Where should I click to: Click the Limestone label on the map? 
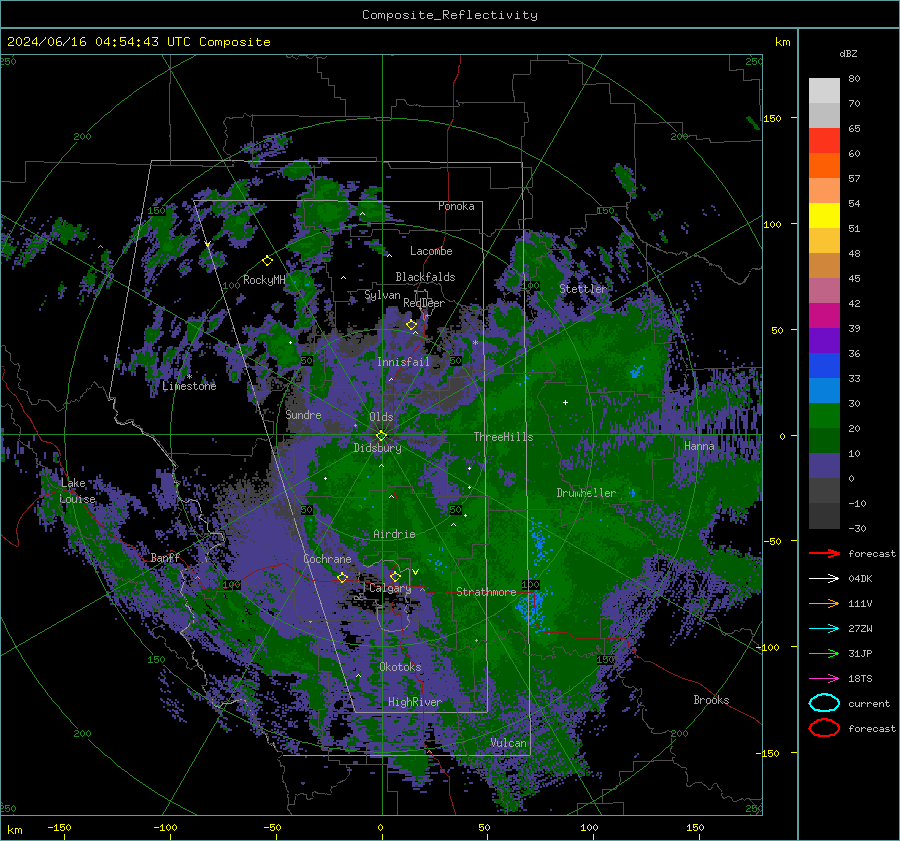click(189, 386)
